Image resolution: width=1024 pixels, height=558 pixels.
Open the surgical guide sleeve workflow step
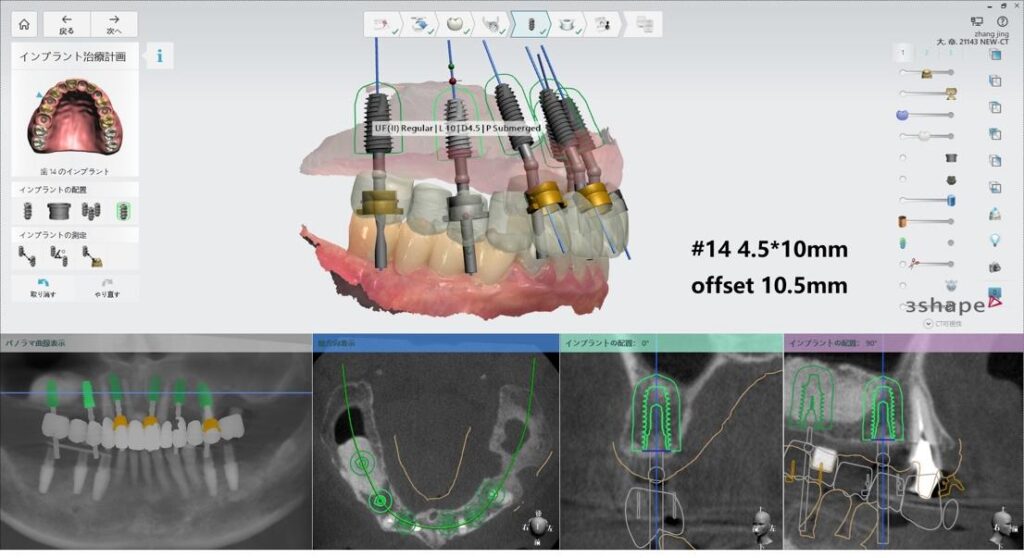(x=568, y=24)
